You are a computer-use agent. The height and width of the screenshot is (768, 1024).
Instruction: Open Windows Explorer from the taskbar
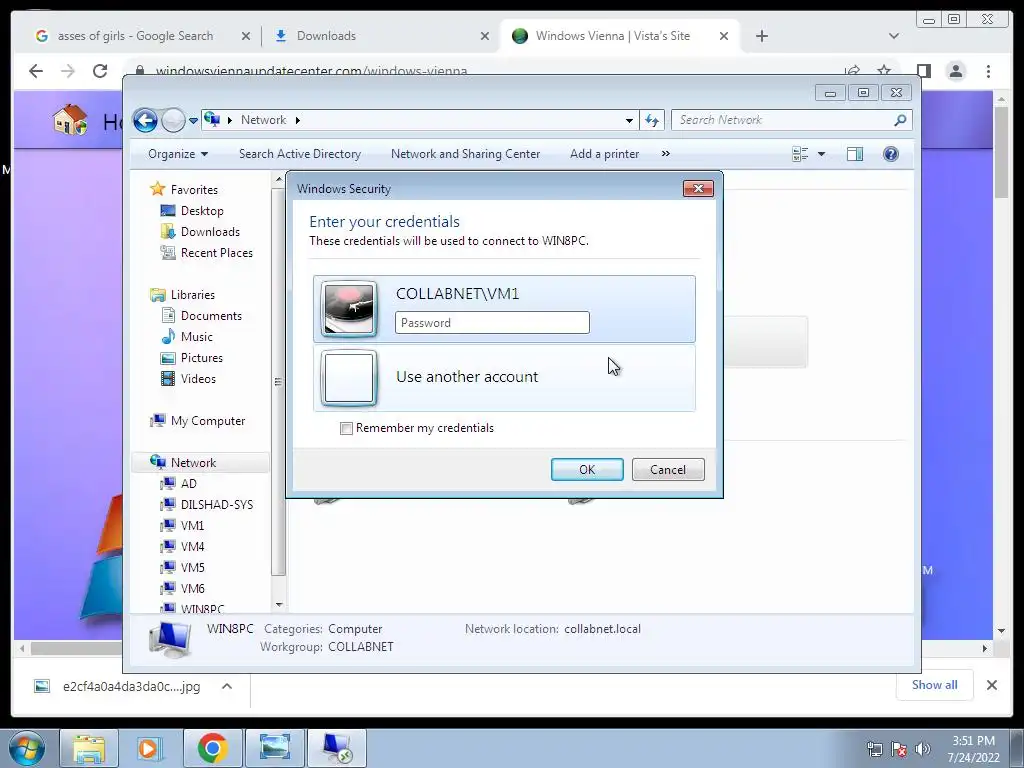[89, 748]
